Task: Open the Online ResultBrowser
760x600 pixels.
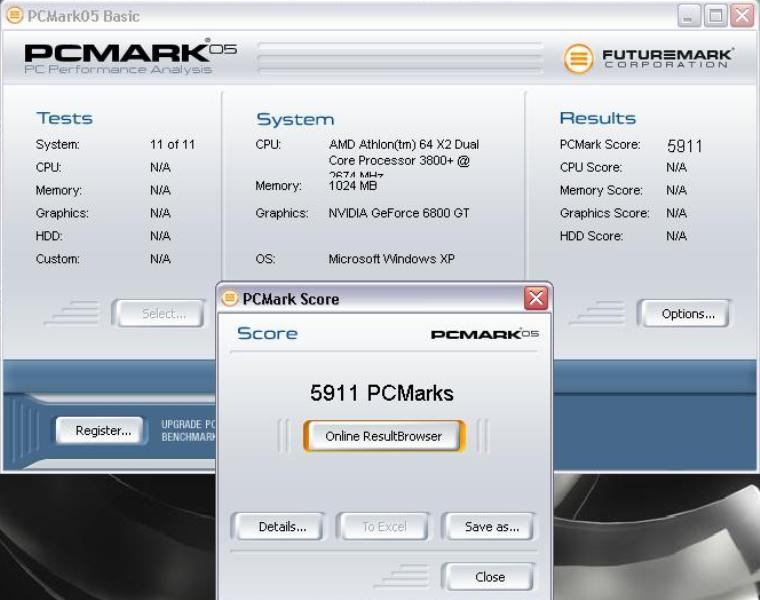Action: [x=384, y=436]
